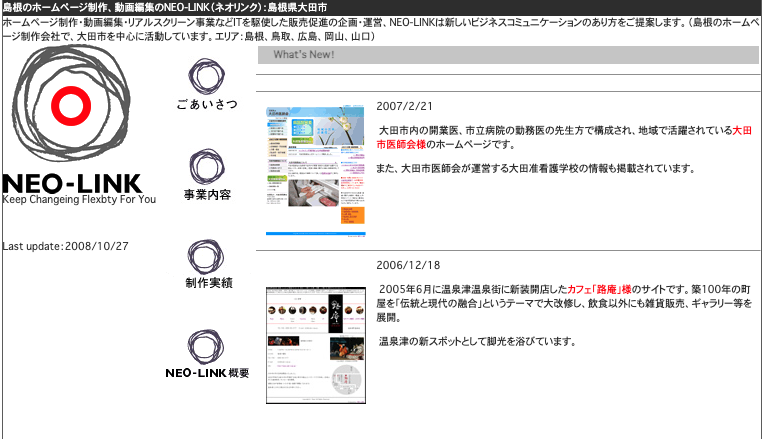Click the page title 島根のホームページ制作 in the top bar

coord(164,7)
